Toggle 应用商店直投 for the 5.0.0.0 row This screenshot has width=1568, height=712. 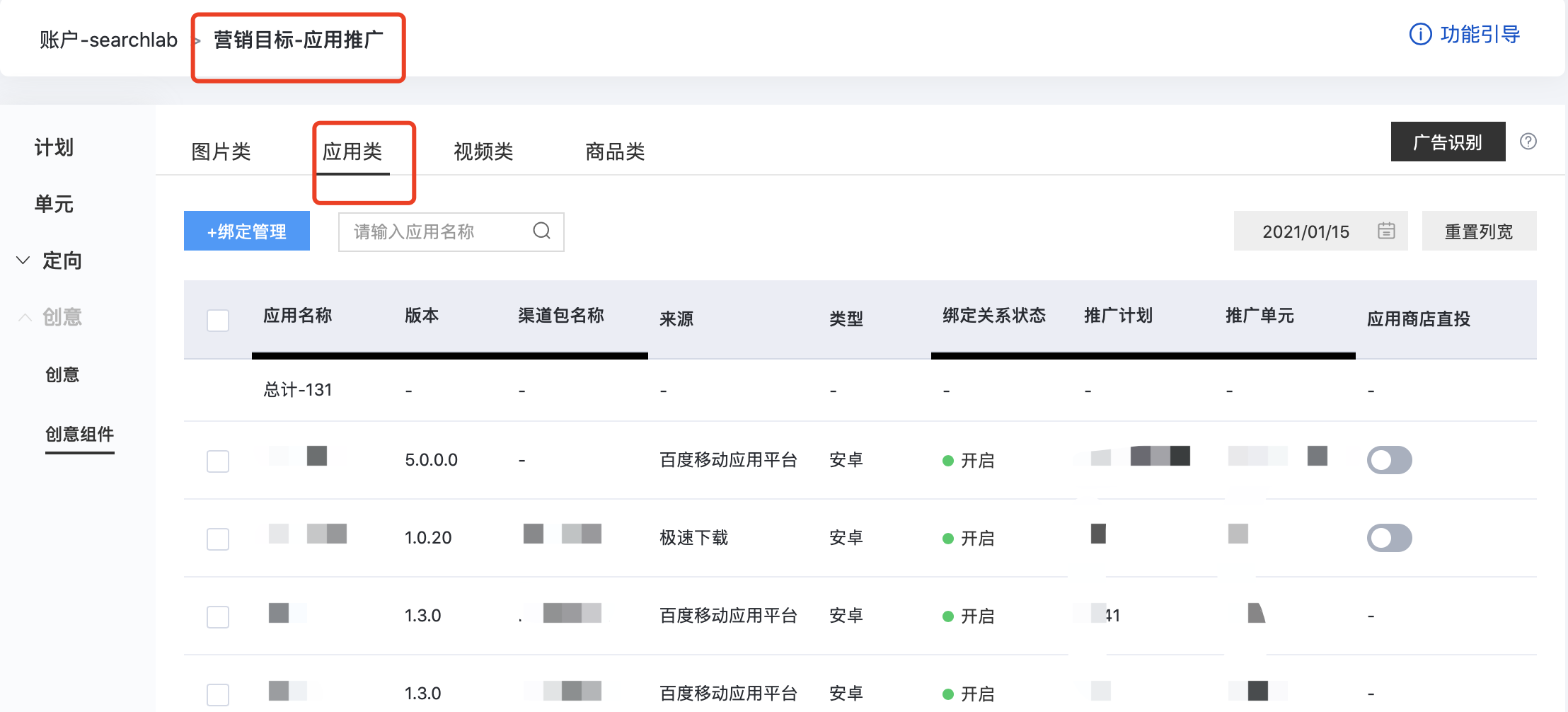(x=1389, y=460)
